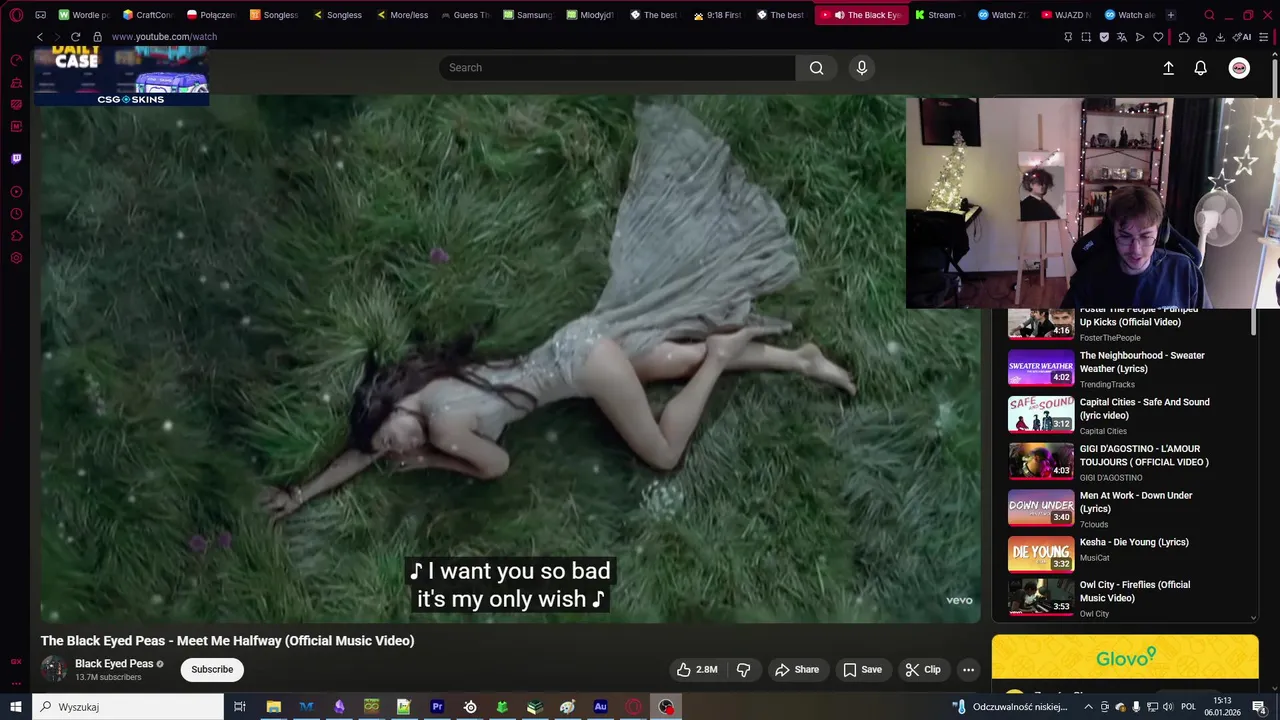Click the translate page icon
The image size is (1280, 720).
click(x=1122, y=37)
